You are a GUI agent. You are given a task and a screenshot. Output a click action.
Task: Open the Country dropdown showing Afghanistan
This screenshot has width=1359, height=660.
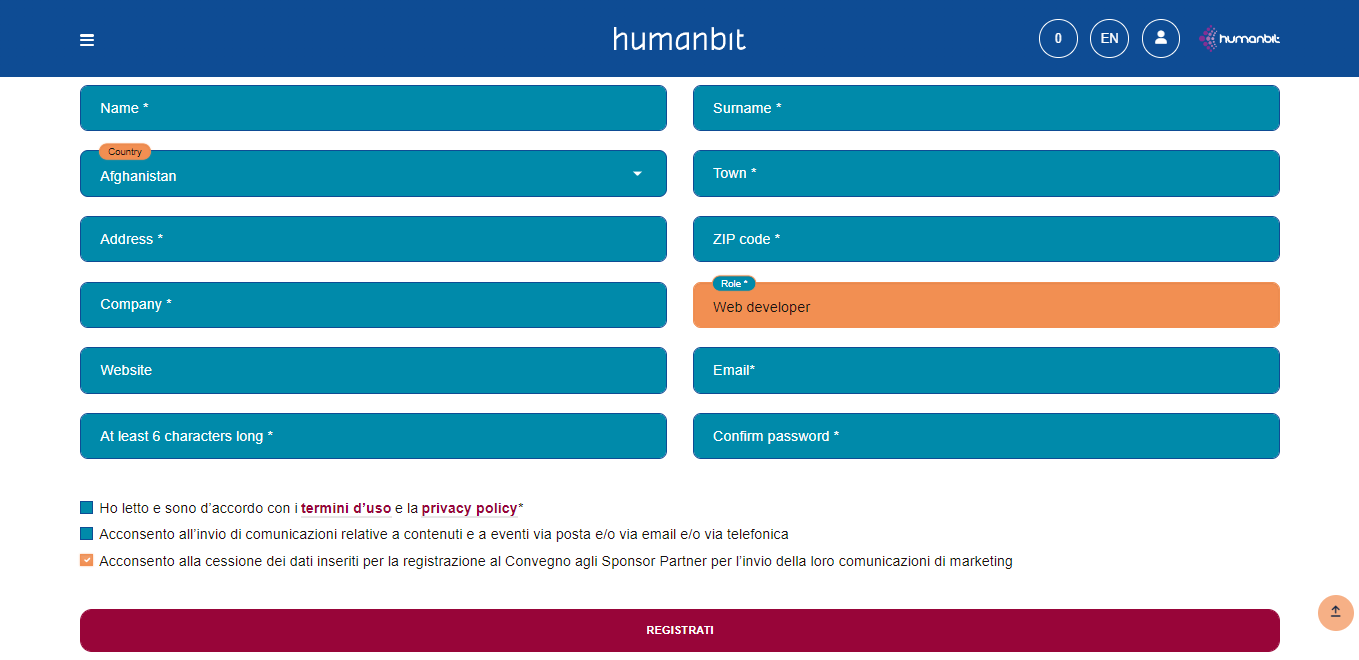(x=373, y=175)
